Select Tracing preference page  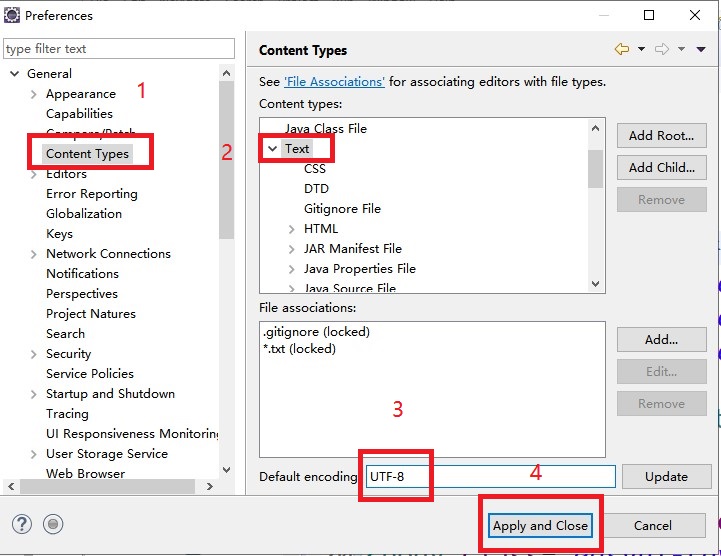[x=67, y=414]
